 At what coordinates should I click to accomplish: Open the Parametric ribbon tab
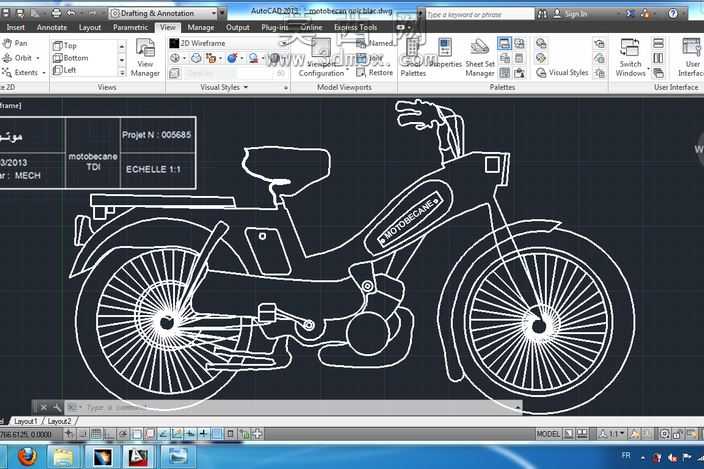click(x=130, y=27)
